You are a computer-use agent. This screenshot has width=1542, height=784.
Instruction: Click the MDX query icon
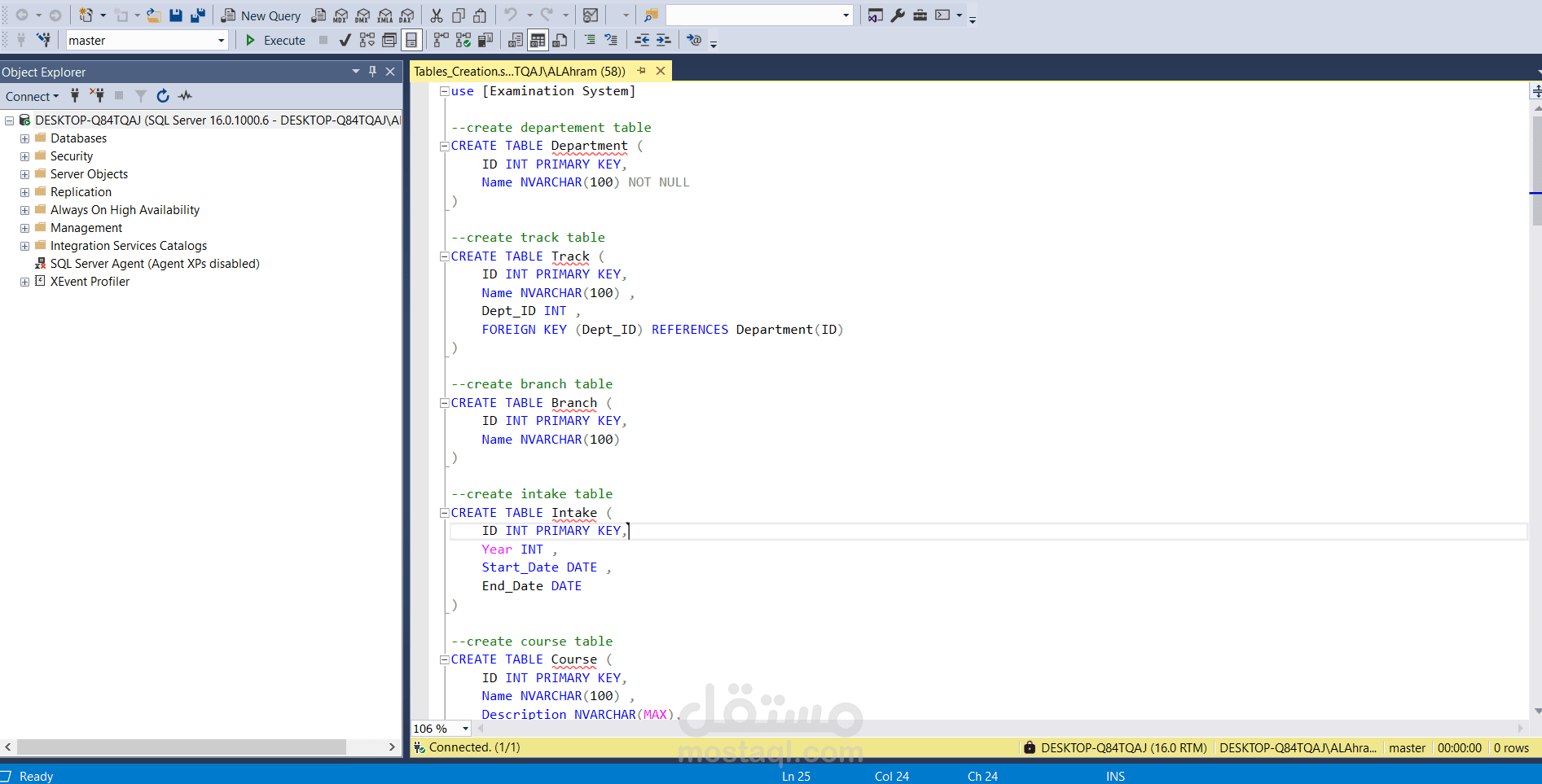click(x=340, y=15)
